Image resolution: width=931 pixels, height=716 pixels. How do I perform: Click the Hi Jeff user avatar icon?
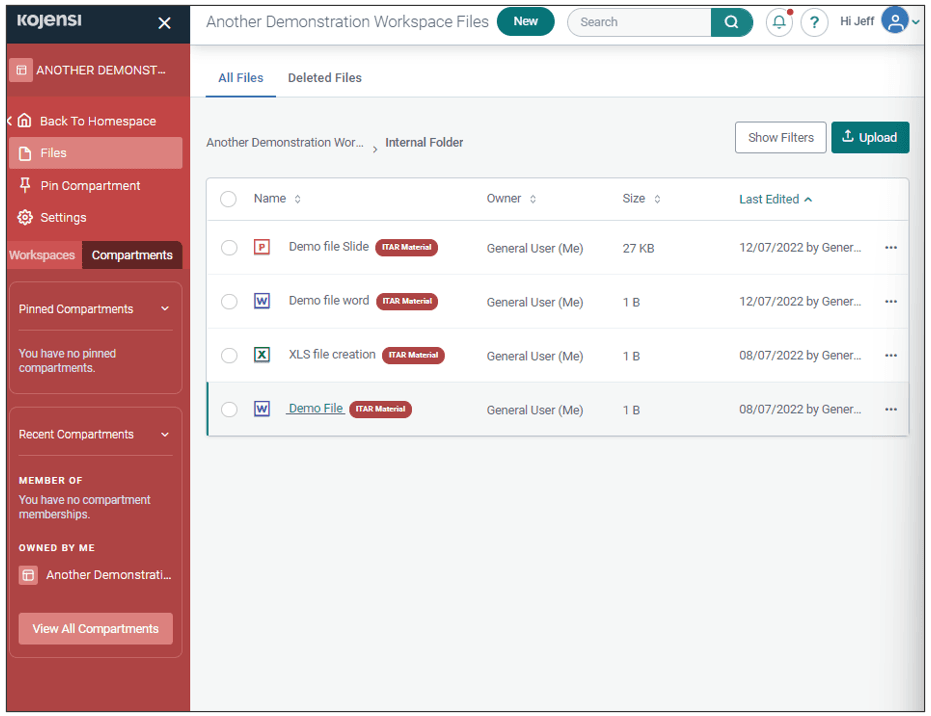coord(895,21)
